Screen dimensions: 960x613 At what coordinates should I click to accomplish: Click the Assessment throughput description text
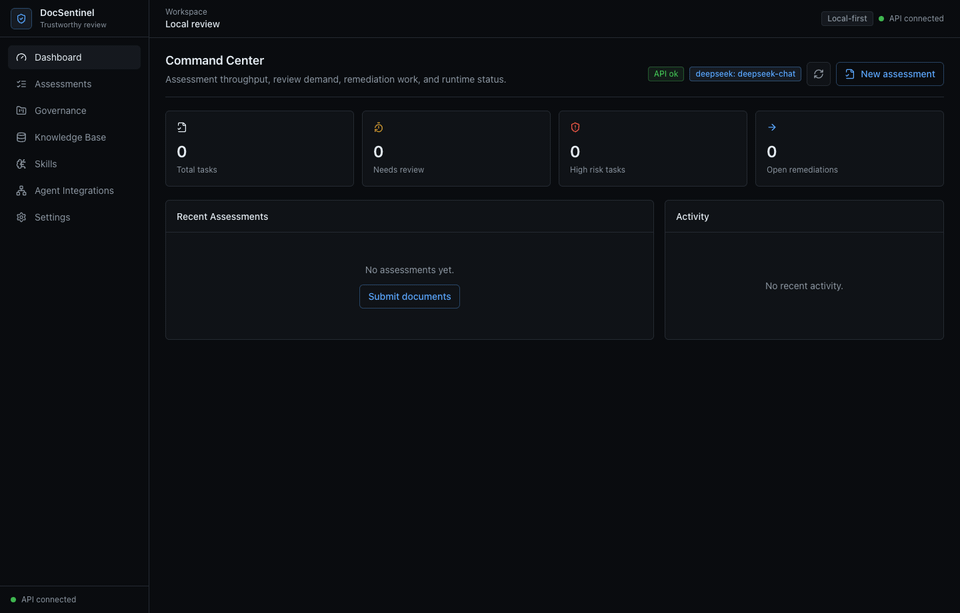336,80
